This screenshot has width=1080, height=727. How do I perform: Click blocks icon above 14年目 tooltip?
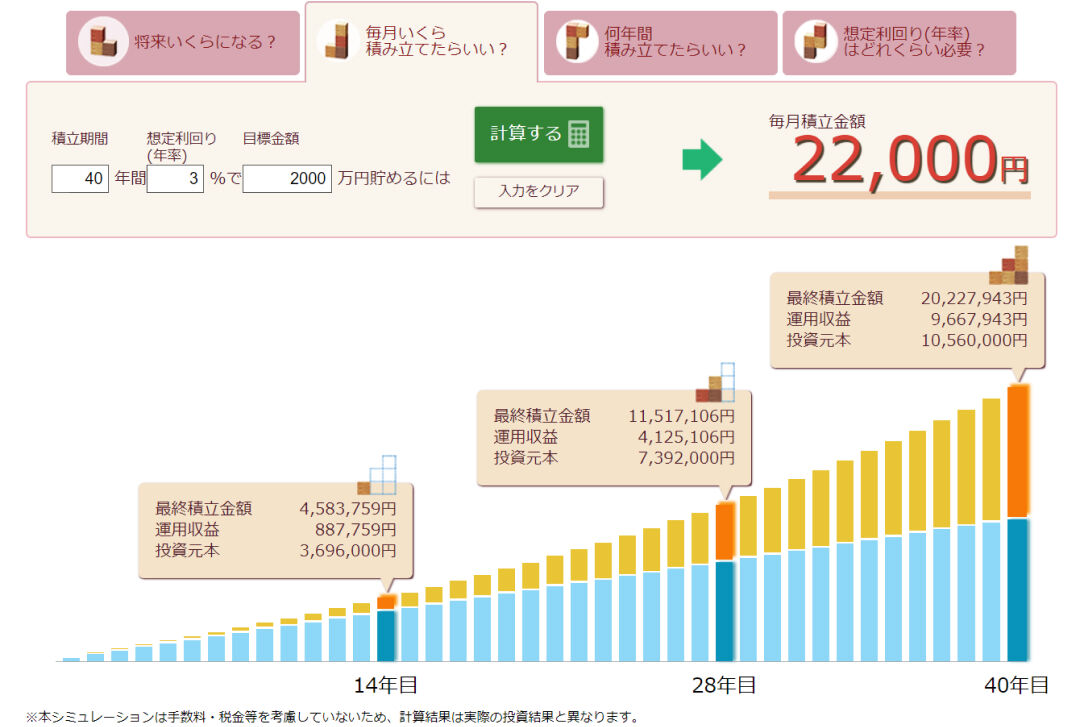377,475
